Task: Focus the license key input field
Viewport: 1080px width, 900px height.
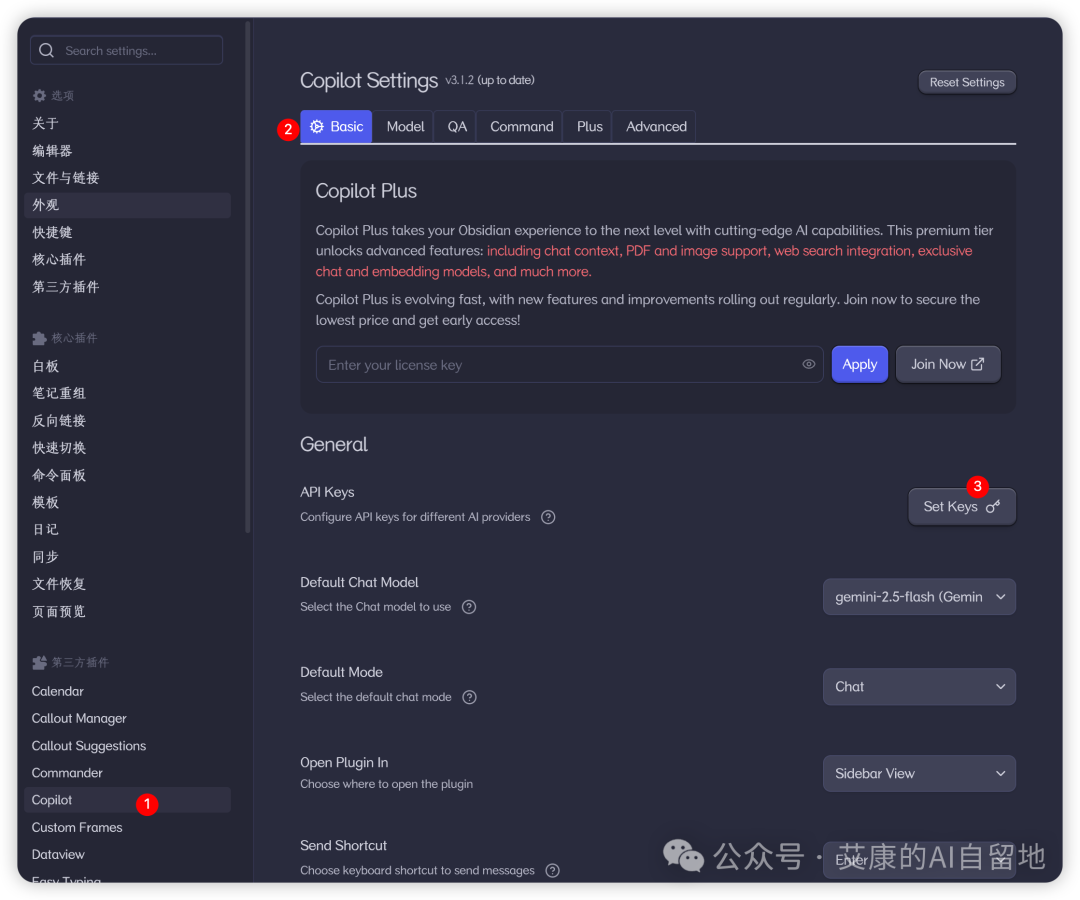Action: 570,364
